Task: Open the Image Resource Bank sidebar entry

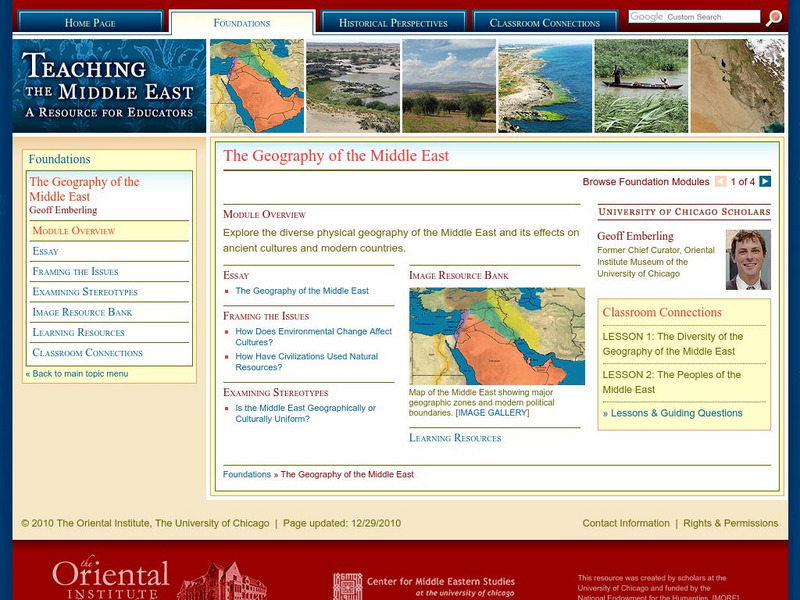Action: [x=82, y=312]
